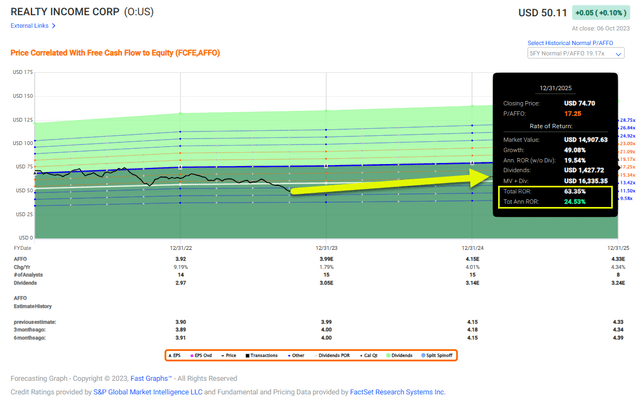
Task: Toggle the EPS Ovd legend item
Action: pos(201,355)
